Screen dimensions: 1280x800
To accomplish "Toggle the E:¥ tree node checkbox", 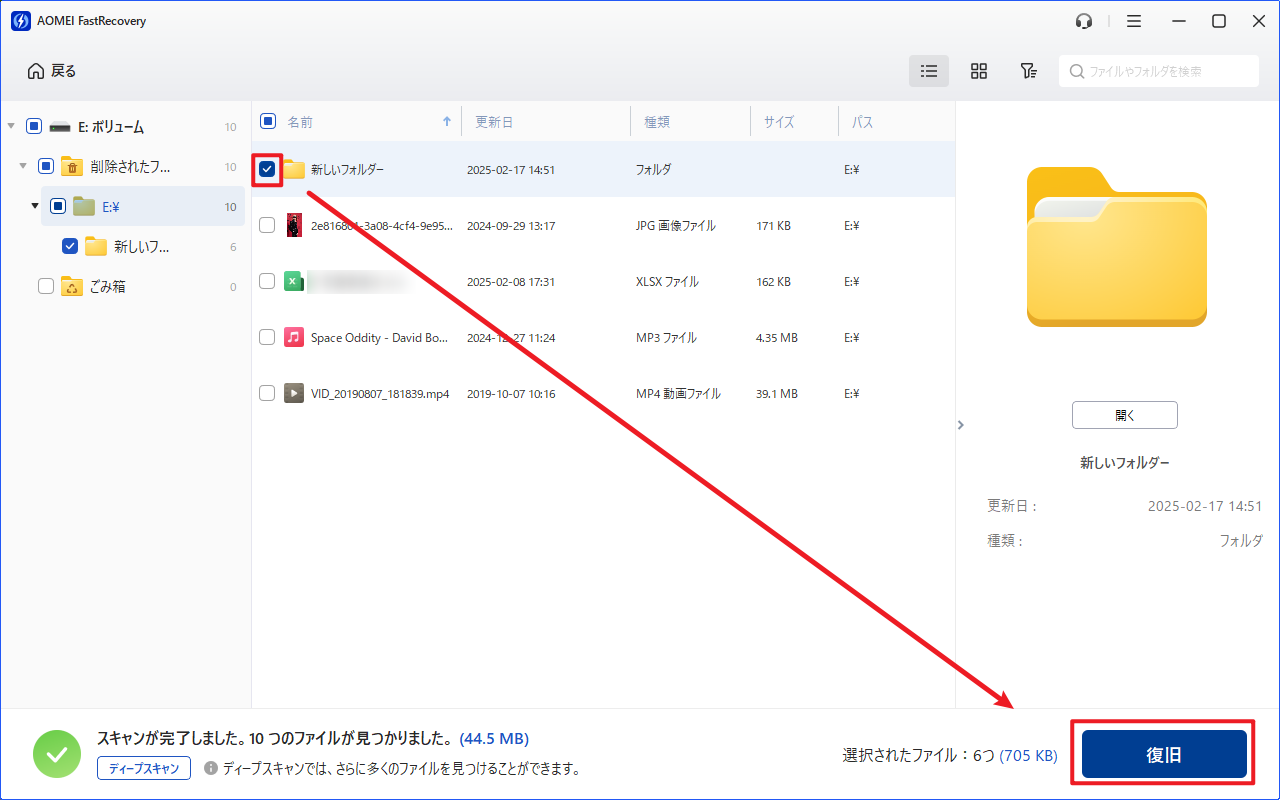I will coord(58,206).
